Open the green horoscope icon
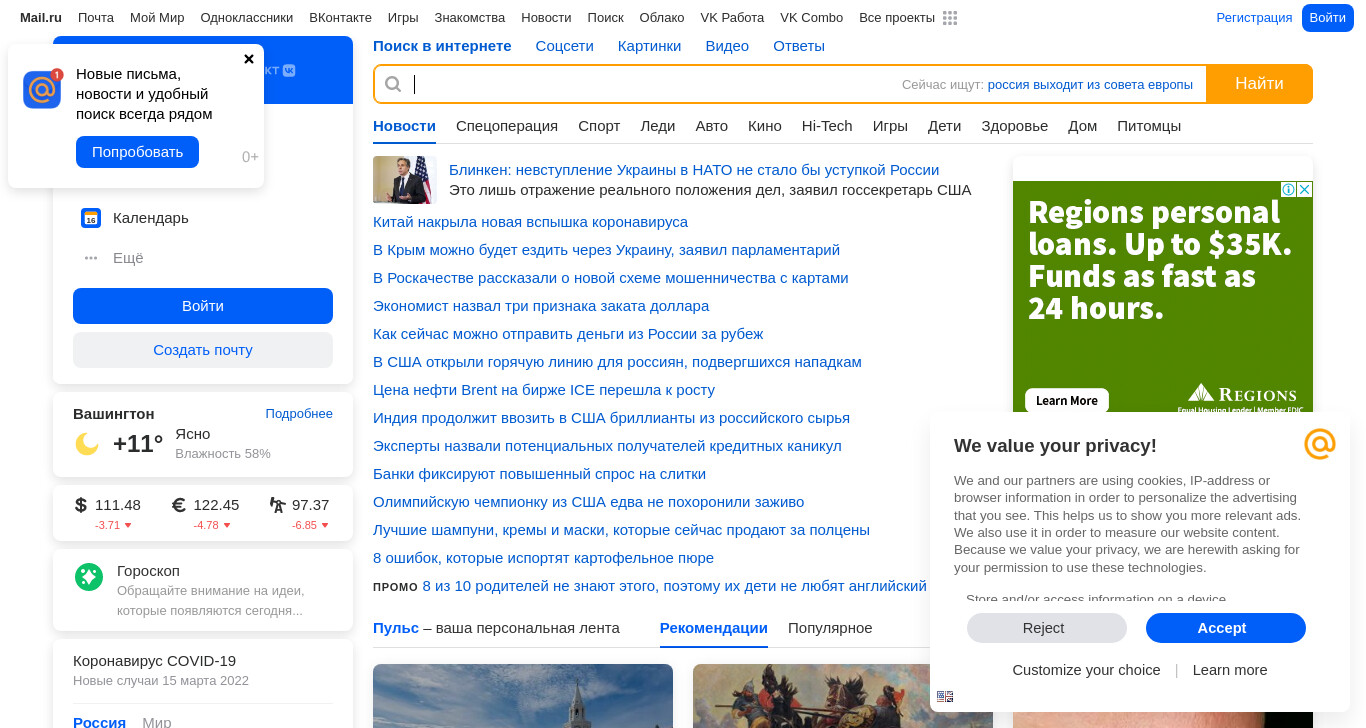Viewport: 1366px width, 728px height. pyautogui.click(x=89, y=577)
